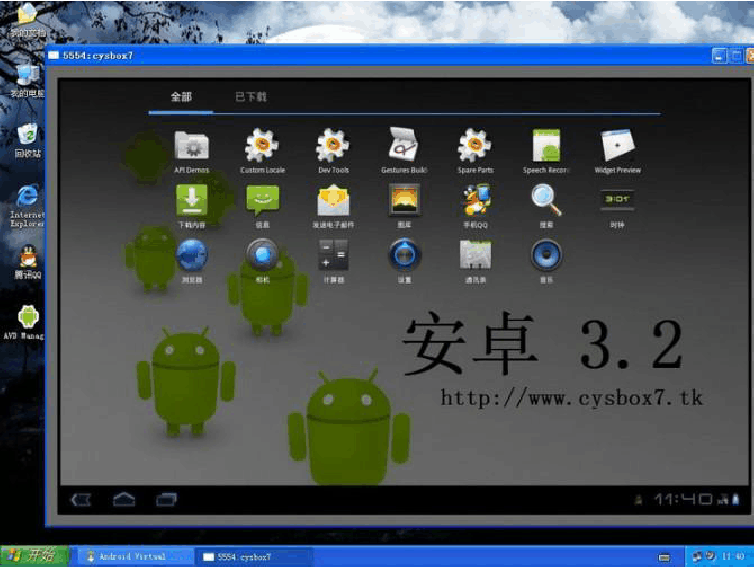The width and height of the screenshot is (754, 567).
Task: Open the Contacts app
Action: tap(475, 261)
